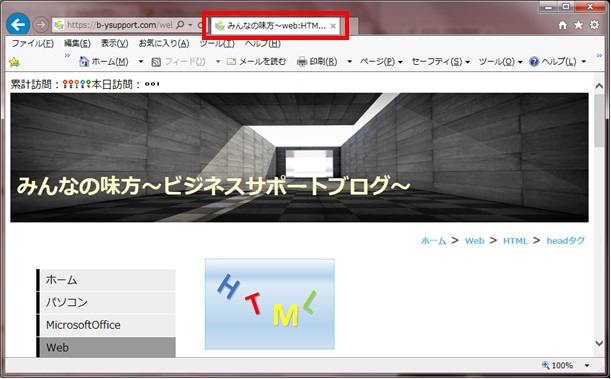Minimize the browser window
Screen dimensions: 611x379
(549, 7)
